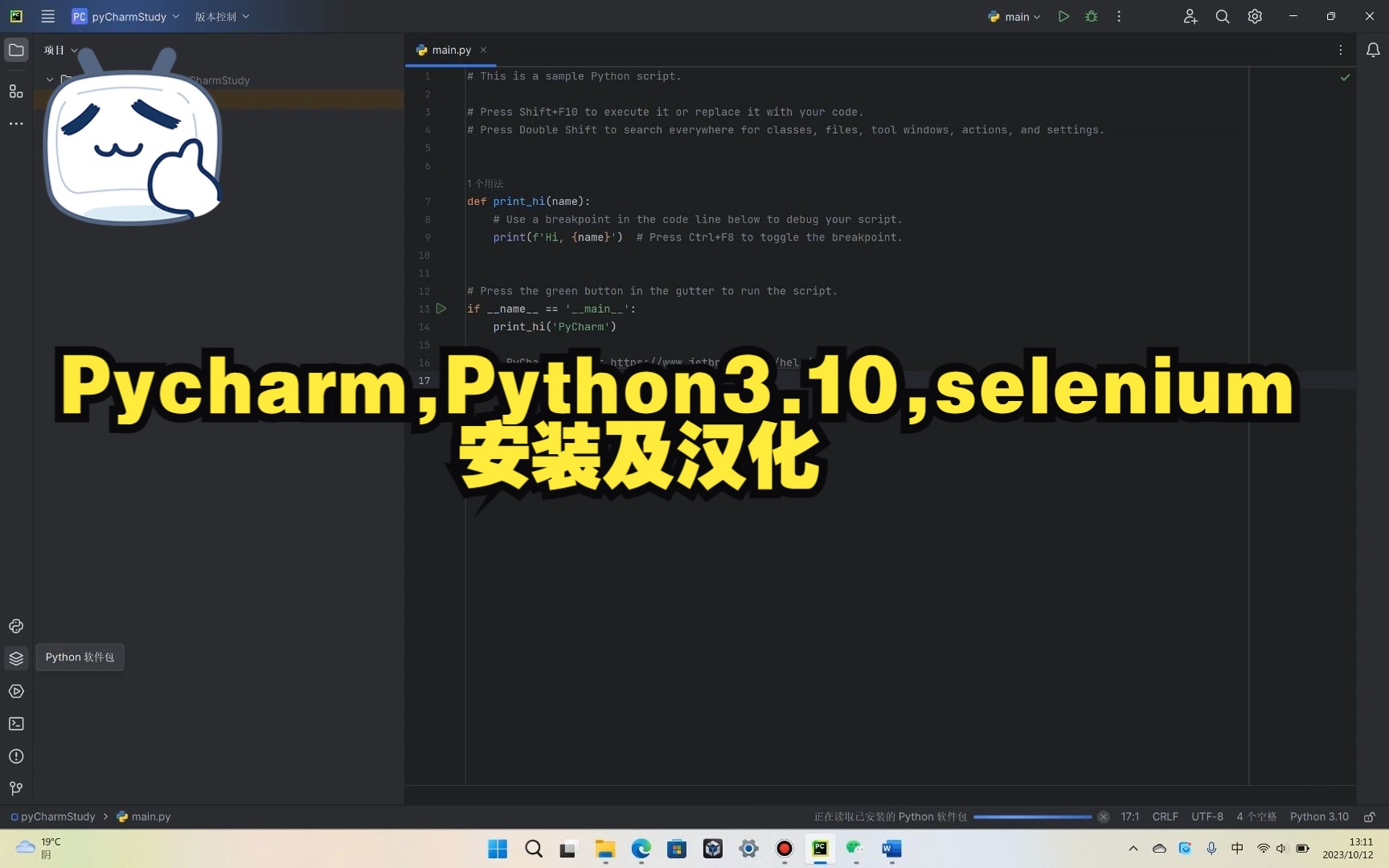Change the UTF-8 file encoding
This screenshot has width=1389, height=868.
(1207, 817)
